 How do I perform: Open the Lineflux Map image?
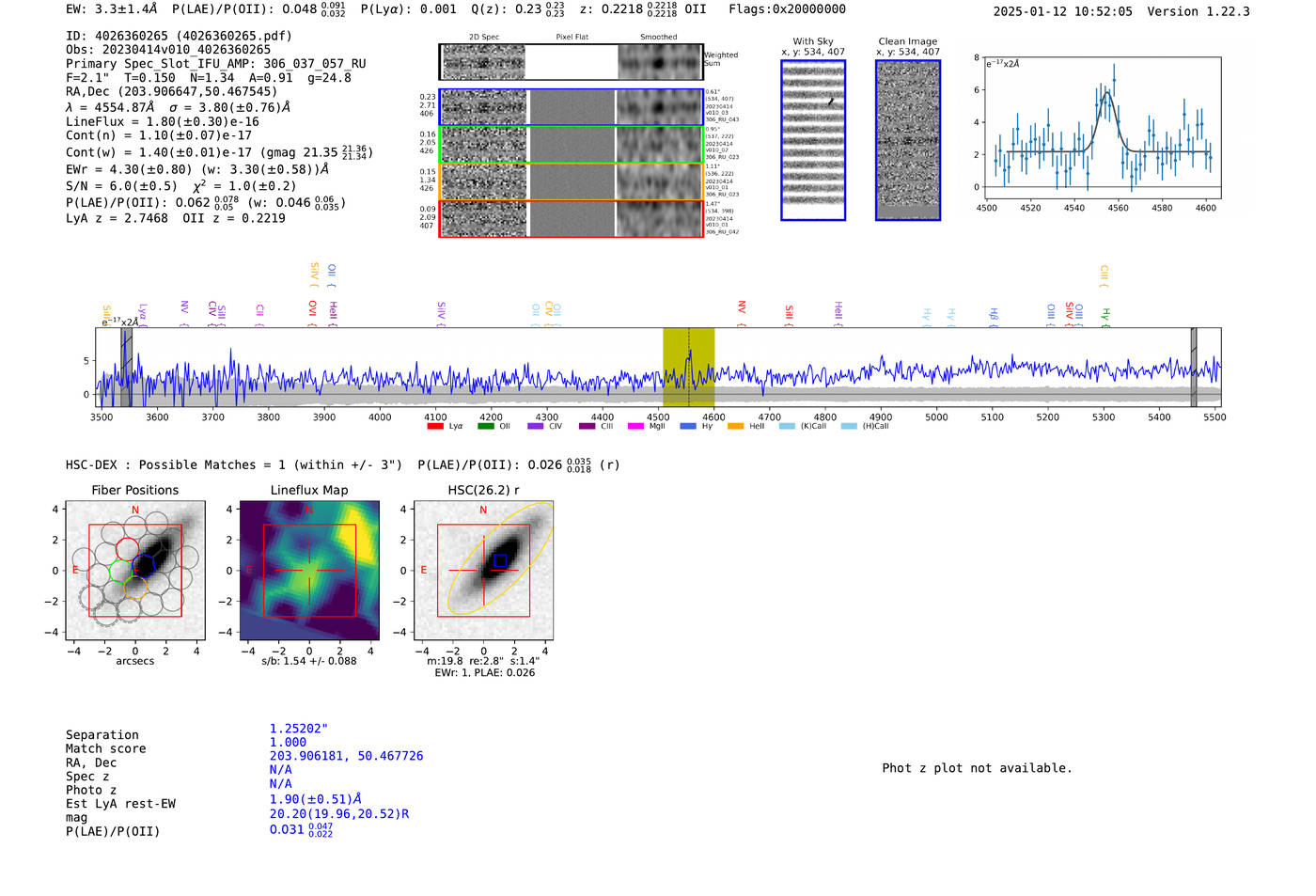[309, 572]
